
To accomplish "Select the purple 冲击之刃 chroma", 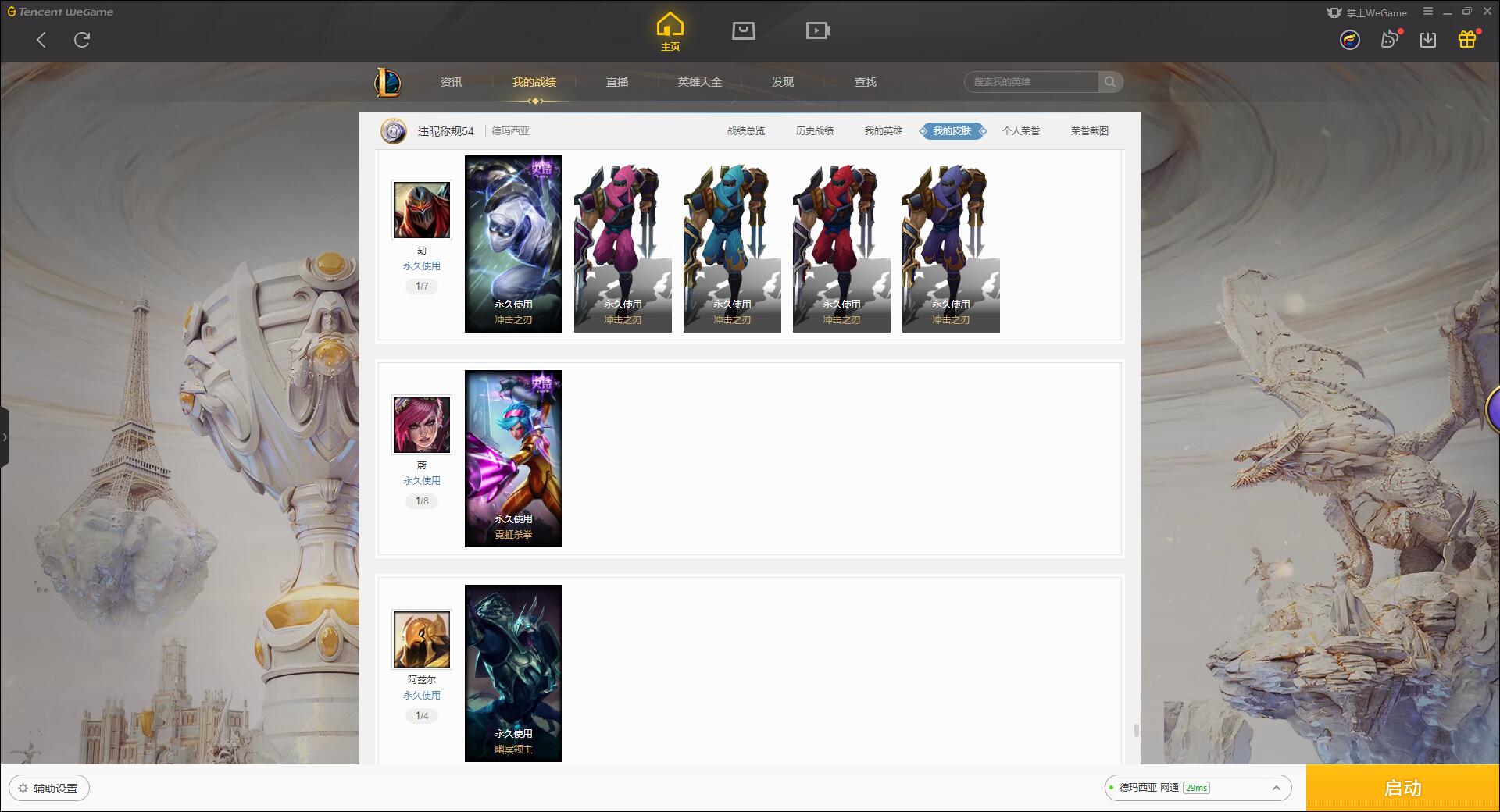I will point(951,244).
